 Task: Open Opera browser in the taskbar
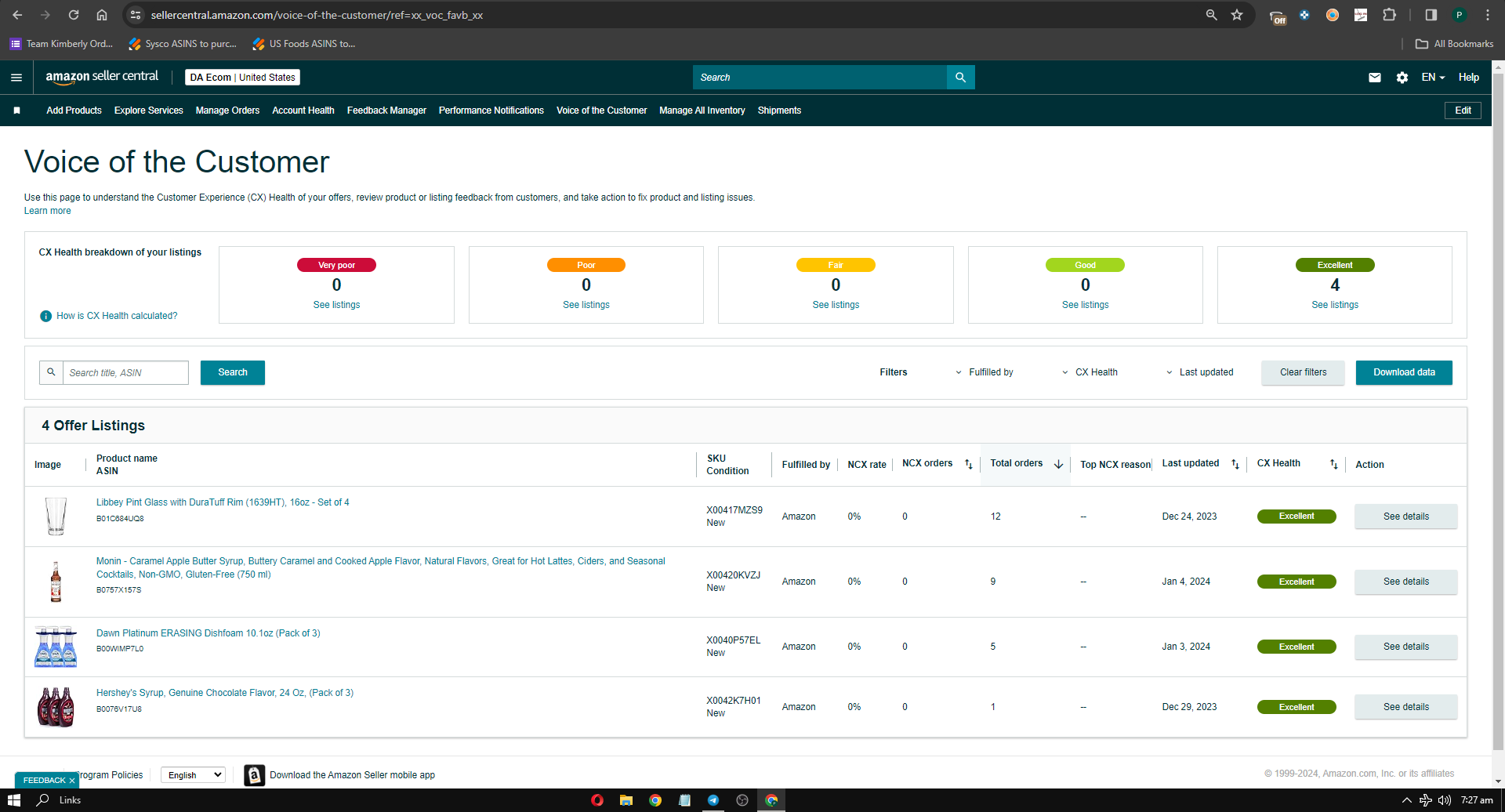pyautogui.click(x=597, y=800)
